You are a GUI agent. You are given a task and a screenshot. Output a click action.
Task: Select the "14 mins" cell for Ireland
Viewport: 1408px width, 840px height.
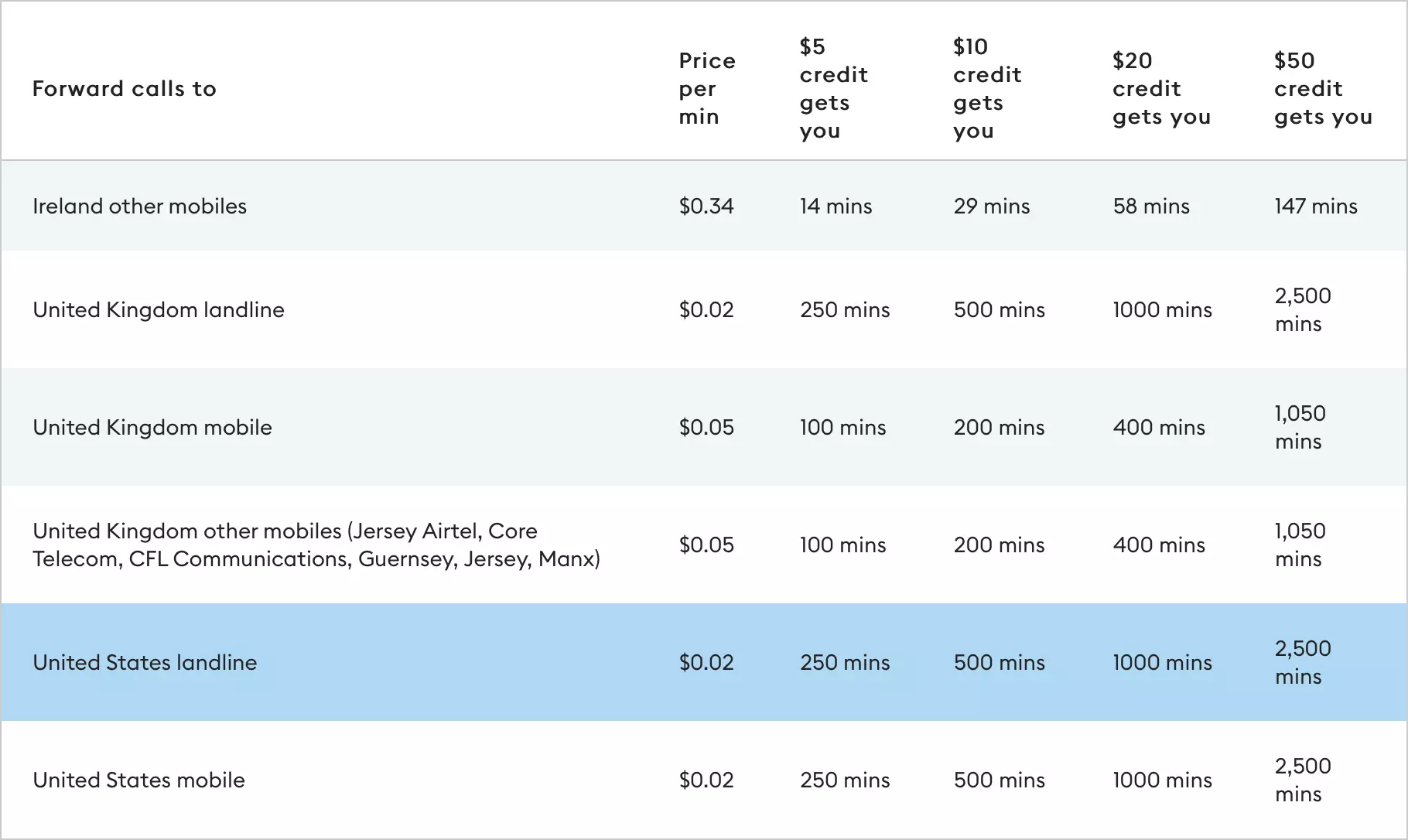pyautogui.click(x=836, y=207)
